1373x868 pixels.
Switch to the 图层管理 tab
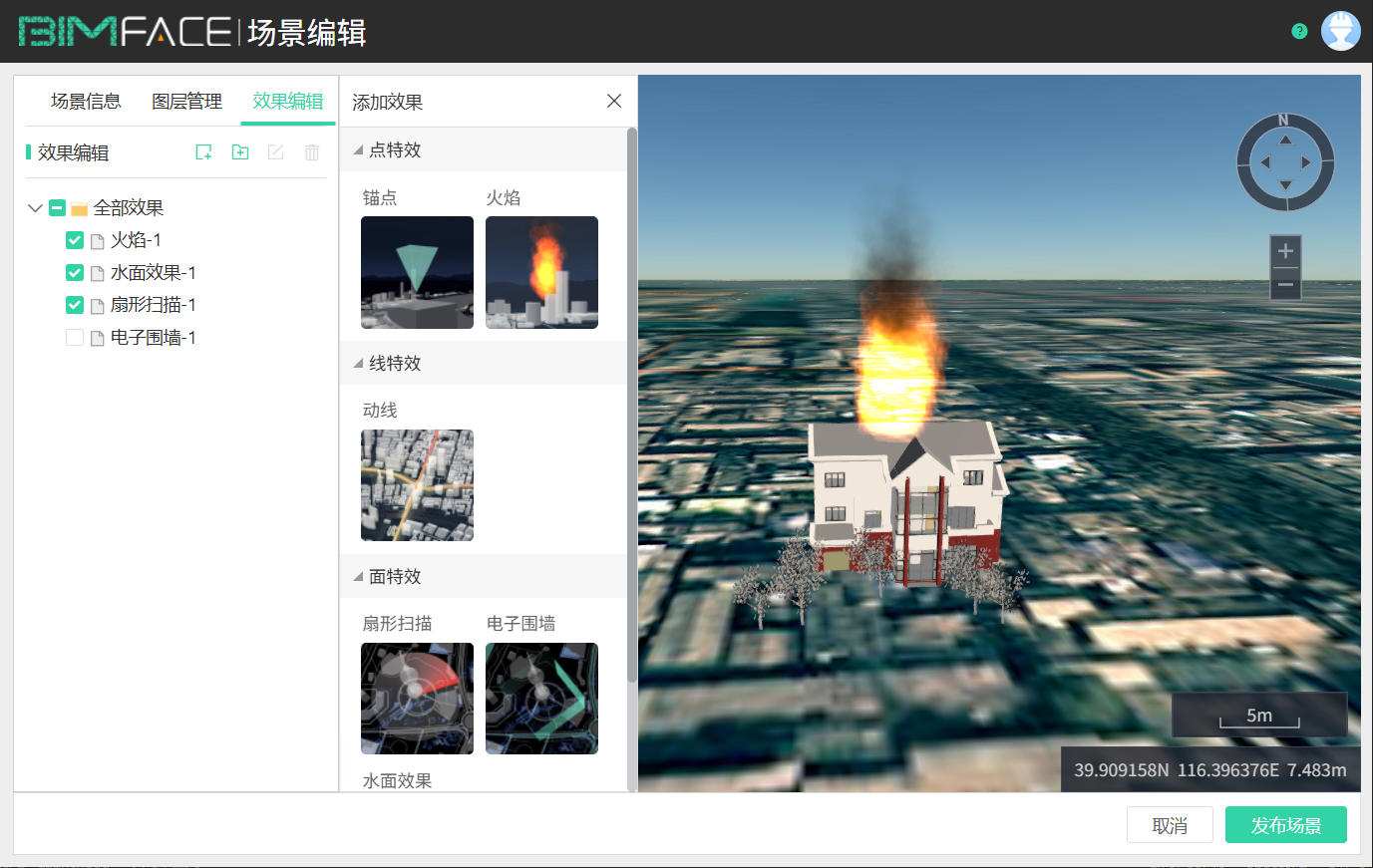[186, 101]
